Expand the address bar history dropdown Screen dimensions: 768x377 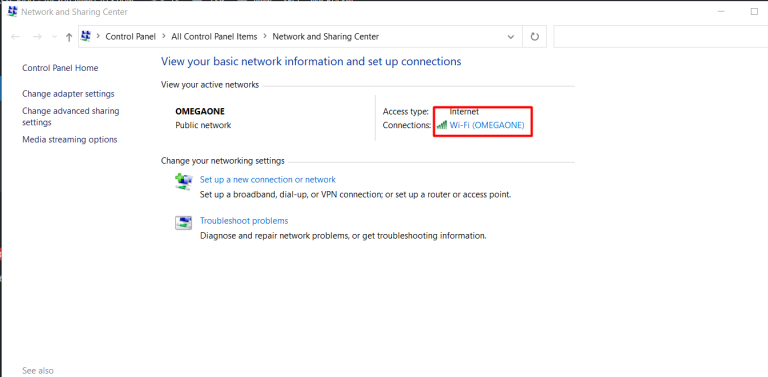pos(511,37)
